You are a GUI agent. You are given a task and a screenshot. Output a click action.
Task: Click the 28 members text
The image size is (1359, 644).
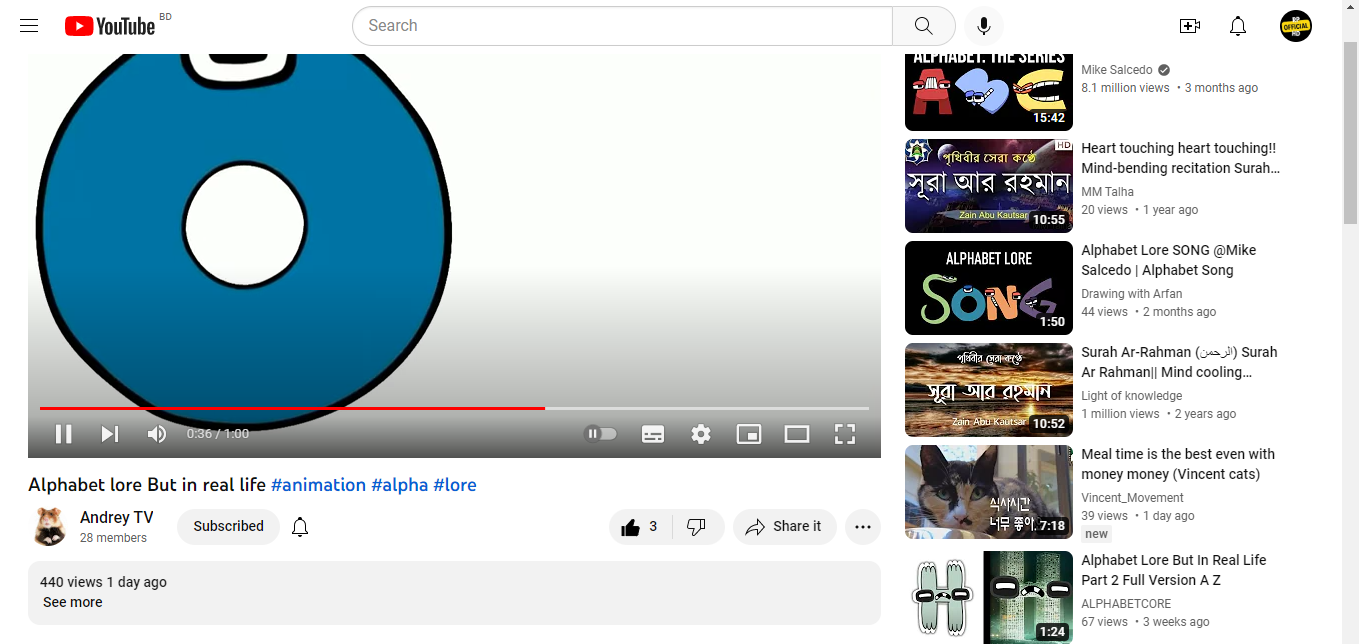[113, 538]
